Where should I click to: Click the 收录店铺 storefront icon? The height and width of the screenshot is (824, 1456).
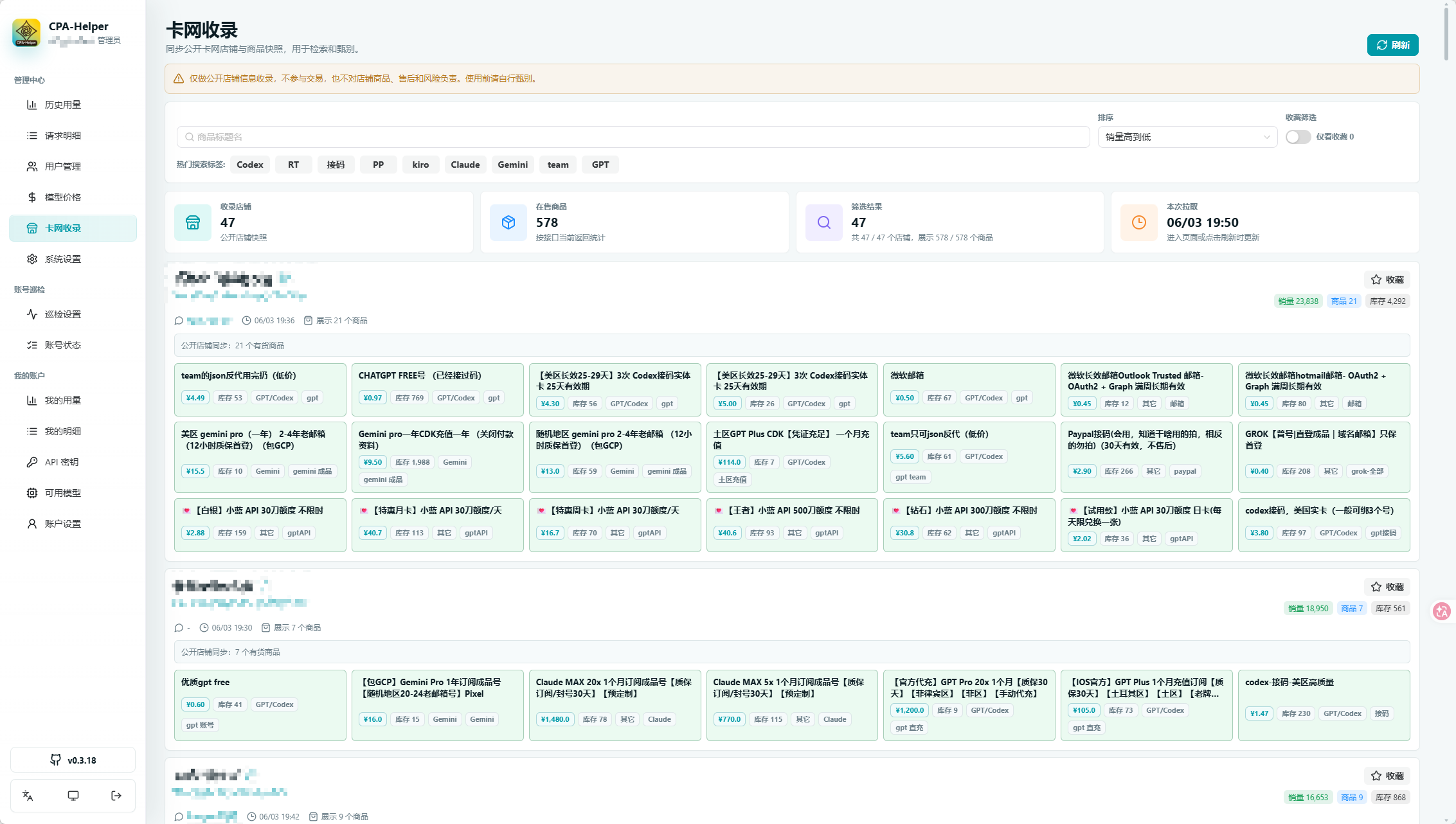(193, 222)
